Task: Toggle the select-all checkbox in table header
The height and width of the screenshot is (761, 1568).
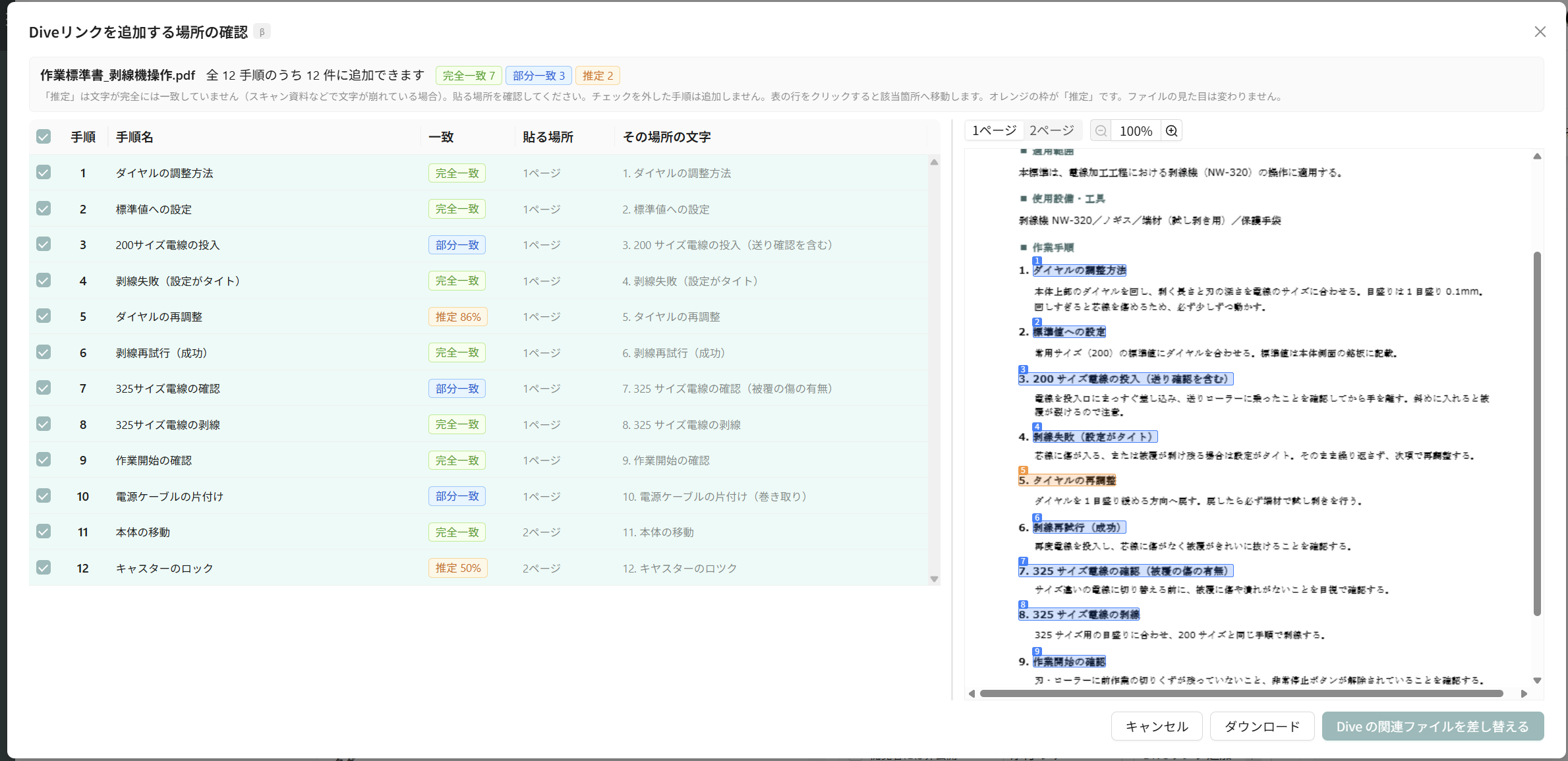Action: coord(44,136)
